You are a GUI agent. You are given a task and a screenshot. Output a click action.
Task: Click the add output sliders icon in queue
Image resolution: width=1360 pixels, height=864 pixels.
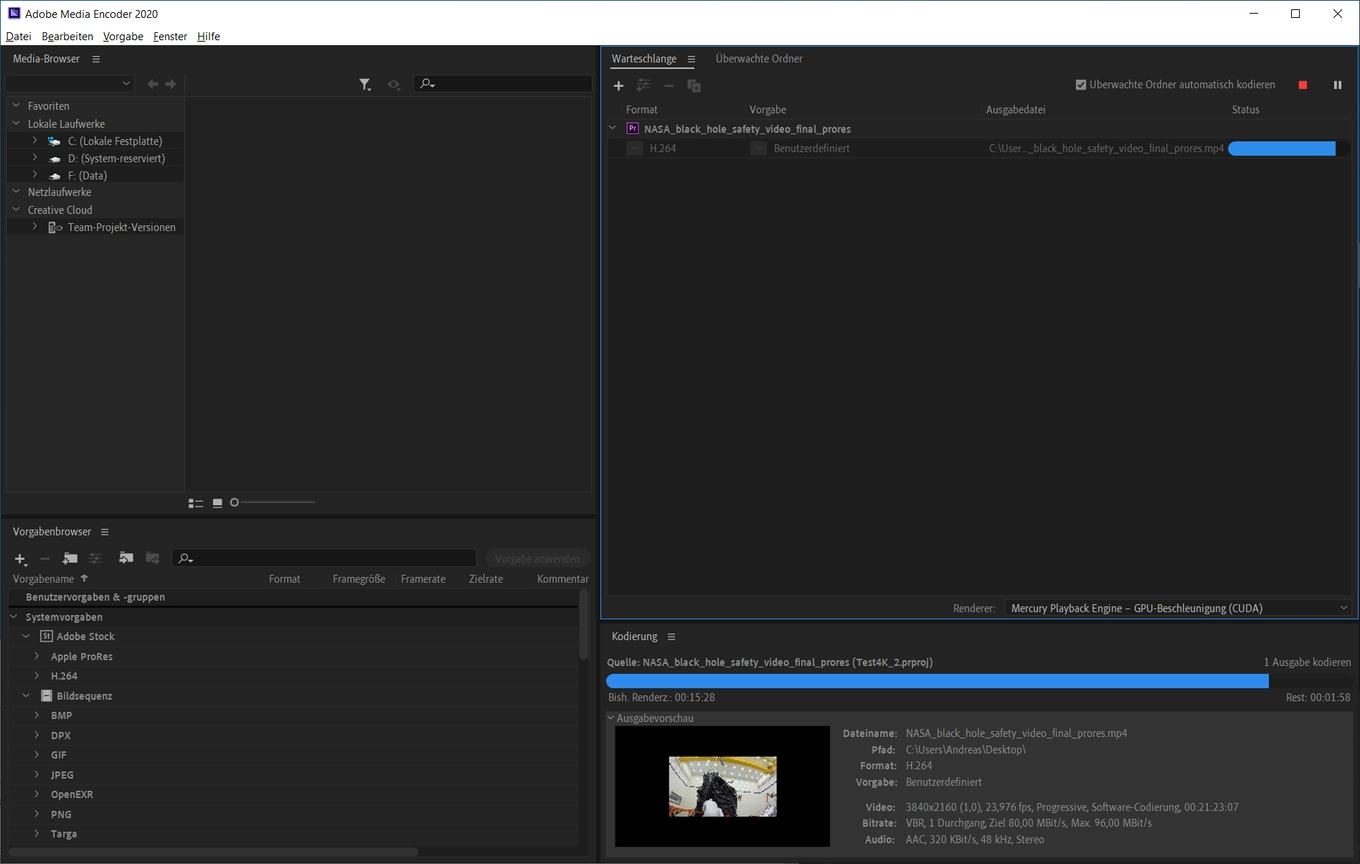tap(643, 86)
